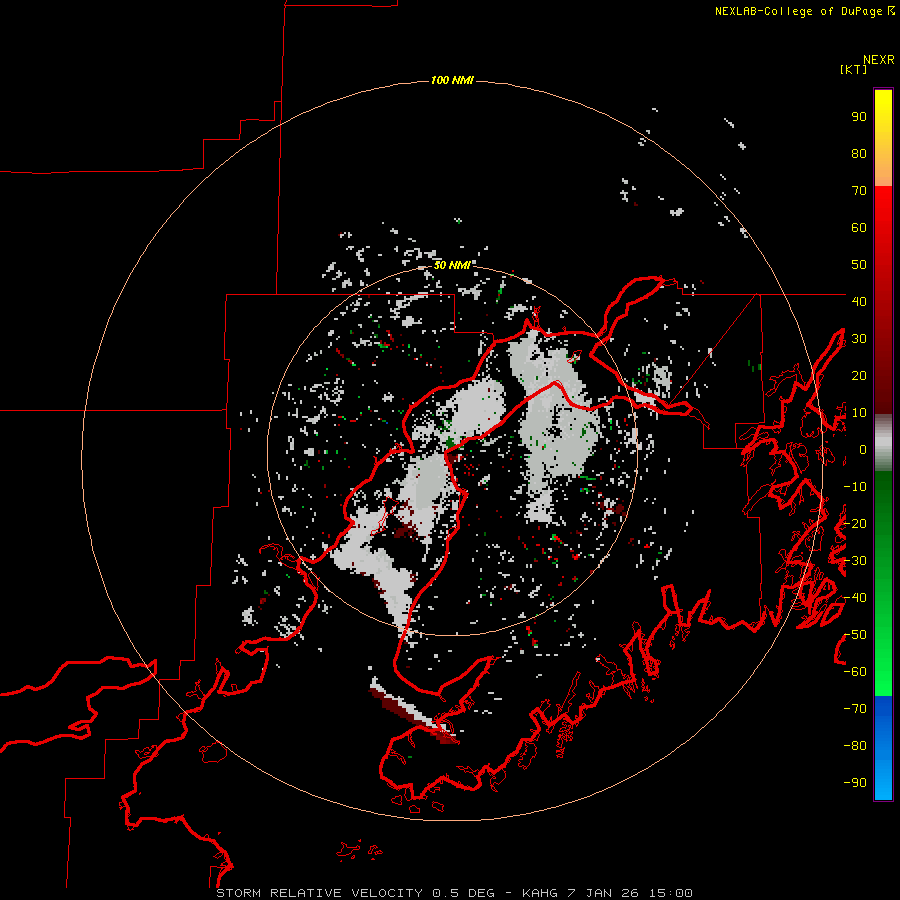900x900 pixels.
Task: Click the positive 10 value on the velocity scale
Action: tap(859, 413)
